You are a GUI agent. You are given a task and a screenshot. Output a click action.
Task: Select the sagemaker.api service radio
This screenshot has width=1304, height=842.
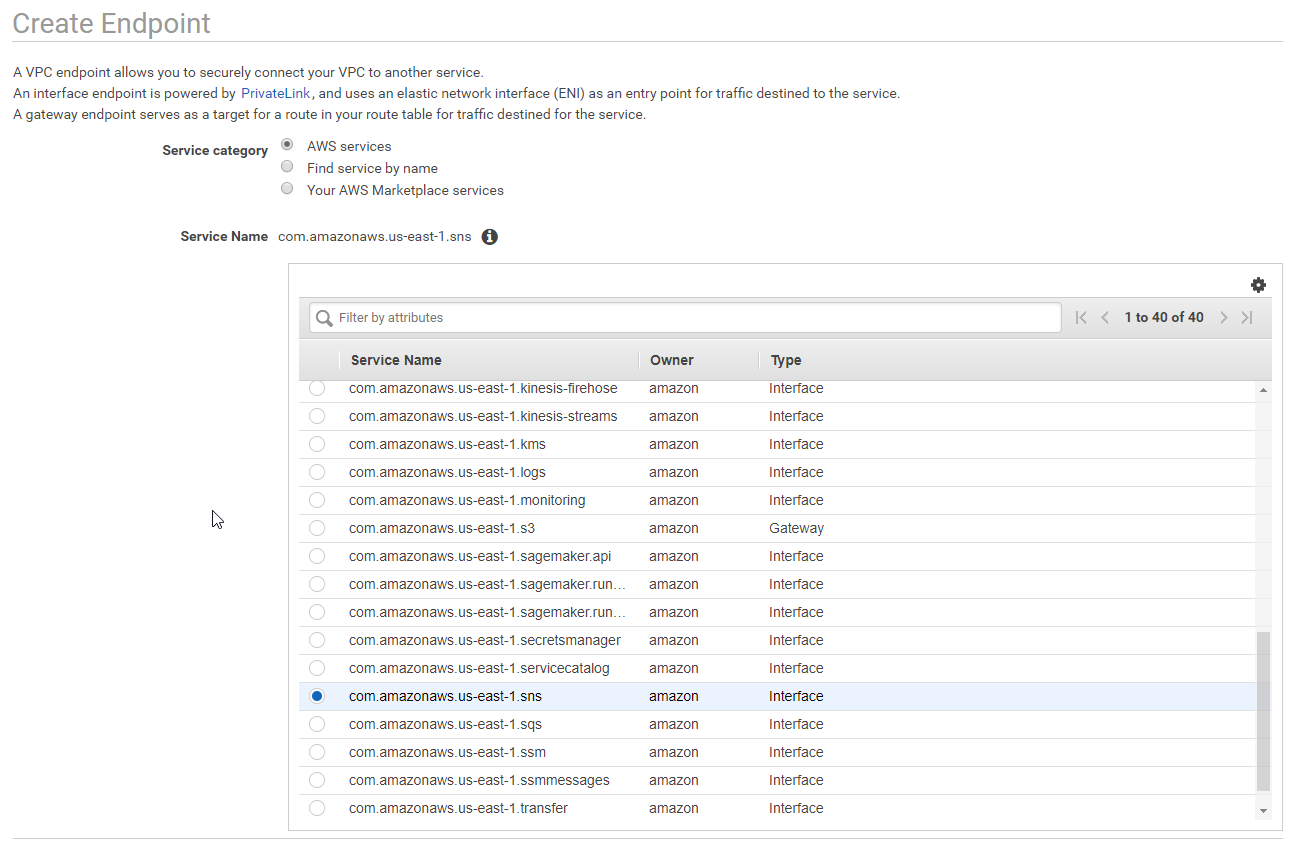point(317,556)
